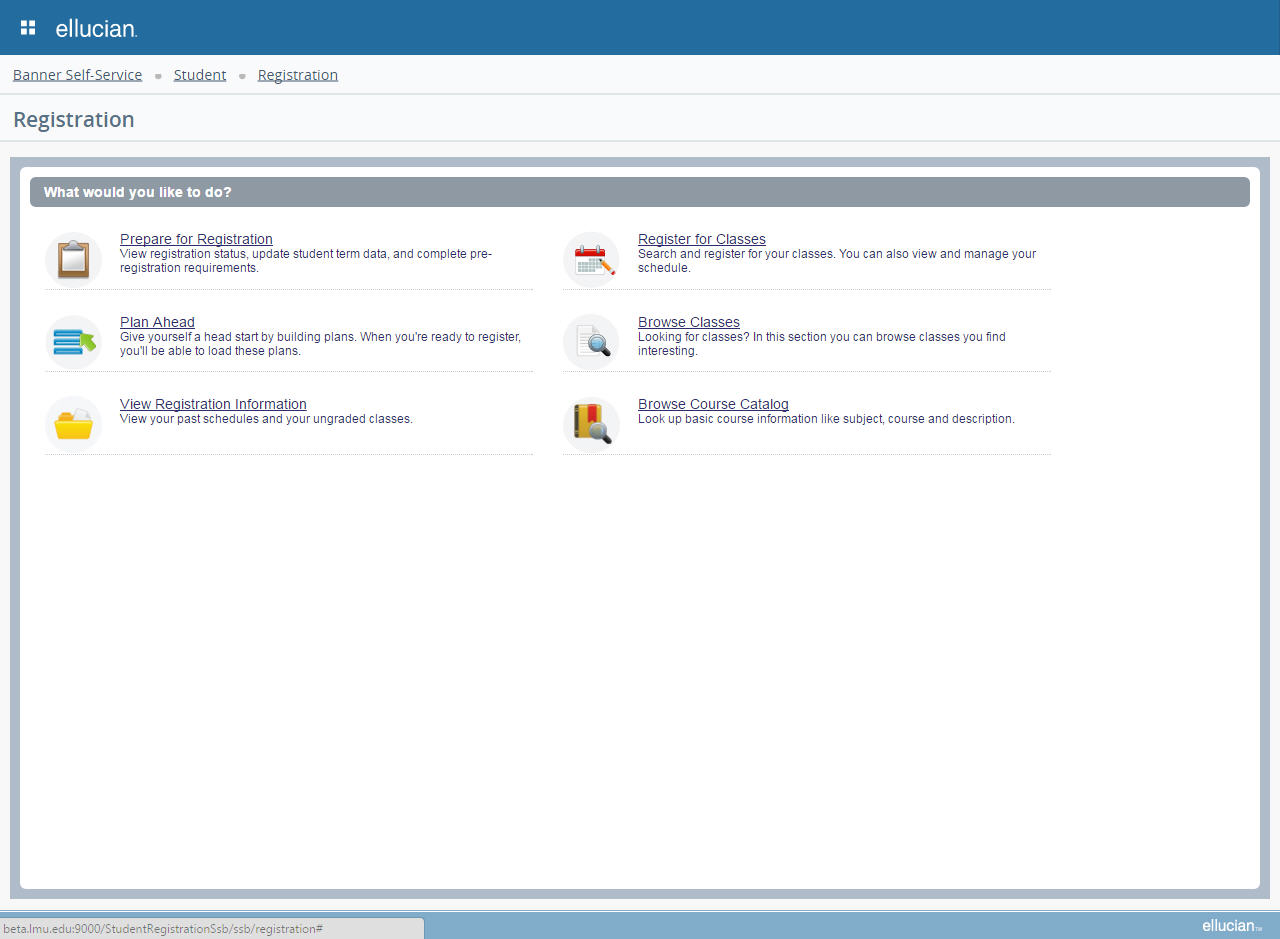Click the ellucian logo in the footer
1280x939 pixels.
click(x=1231, y=926)
